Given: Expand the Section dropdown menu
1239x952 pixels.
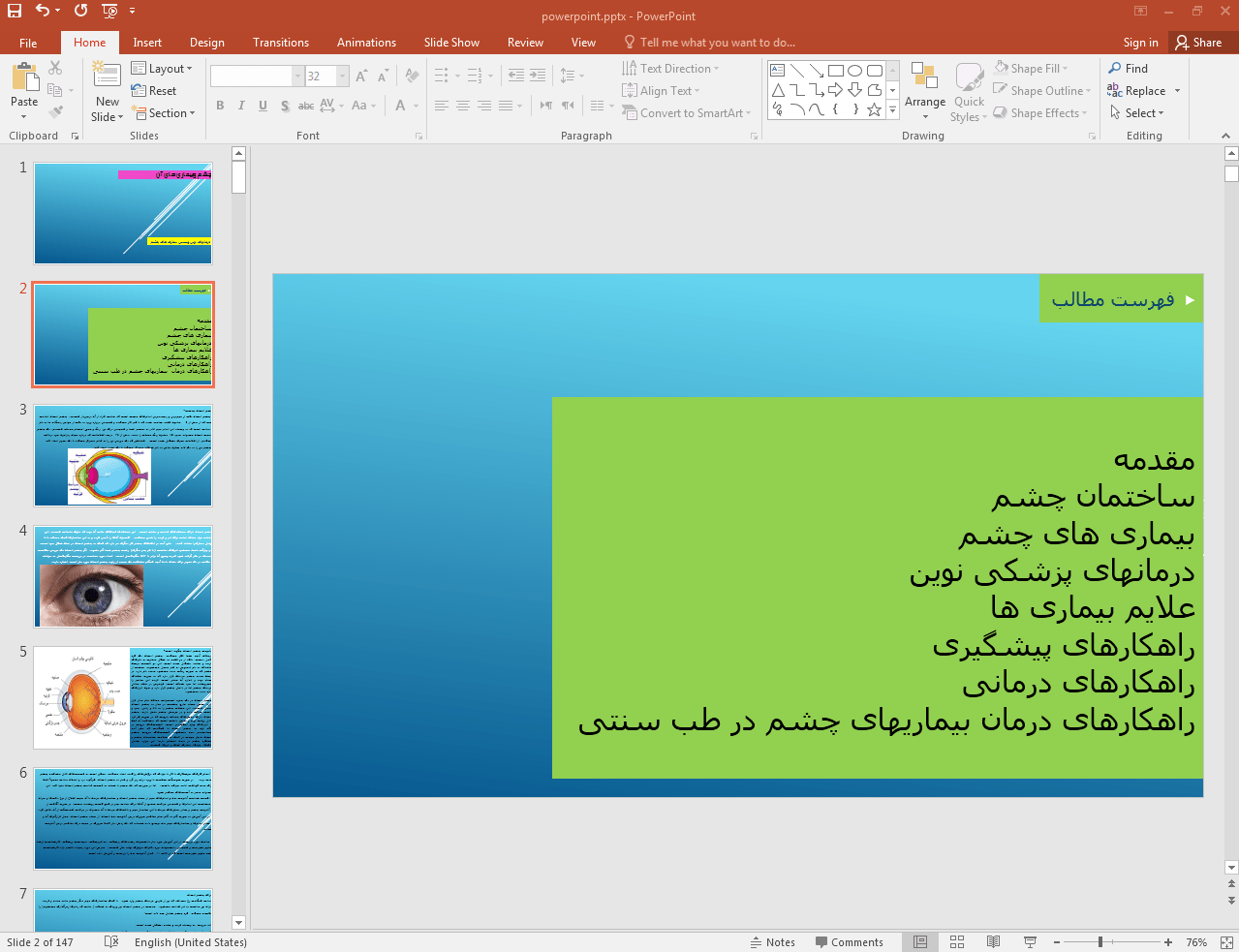Looking at the screenshot, I should pyautogui.click(x=164, y=113).
